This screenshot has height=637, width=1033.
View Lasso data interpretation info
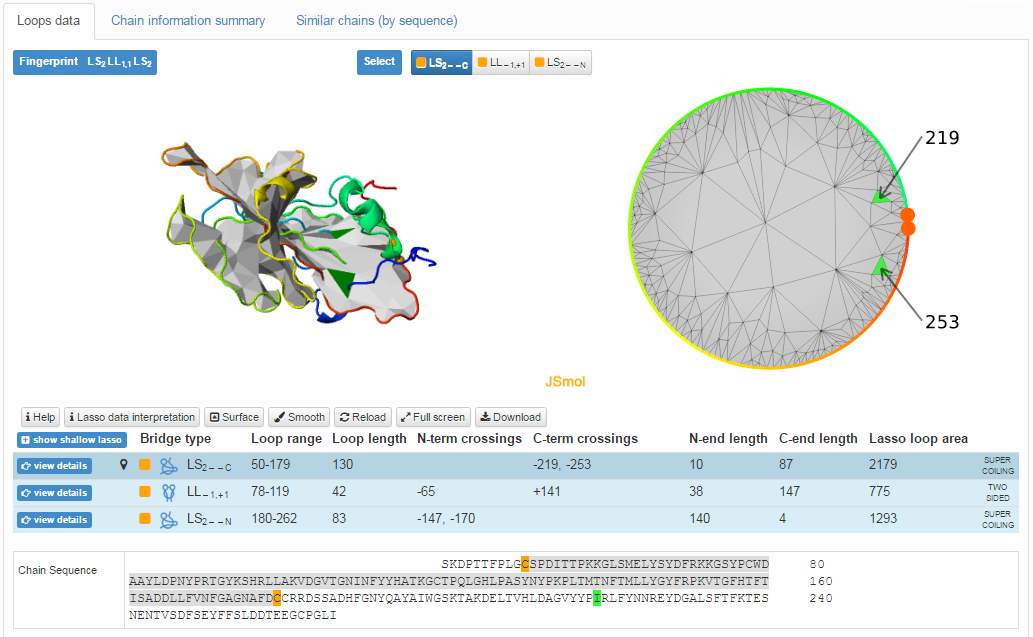pos(131,417)
